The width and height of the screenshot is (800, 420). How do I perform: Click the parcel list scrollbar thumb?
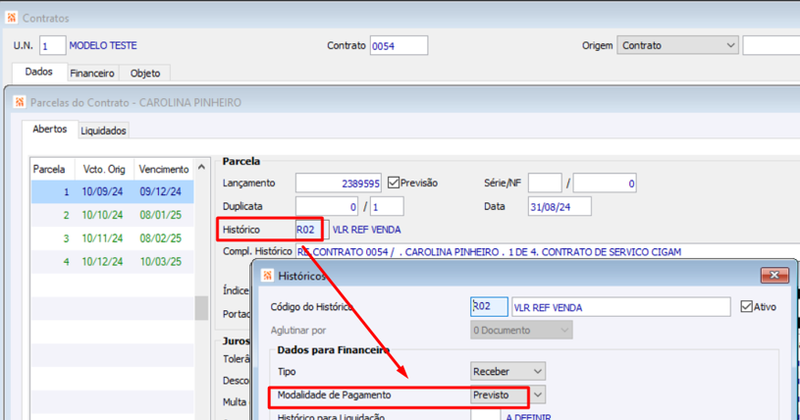tap(202, 308)
